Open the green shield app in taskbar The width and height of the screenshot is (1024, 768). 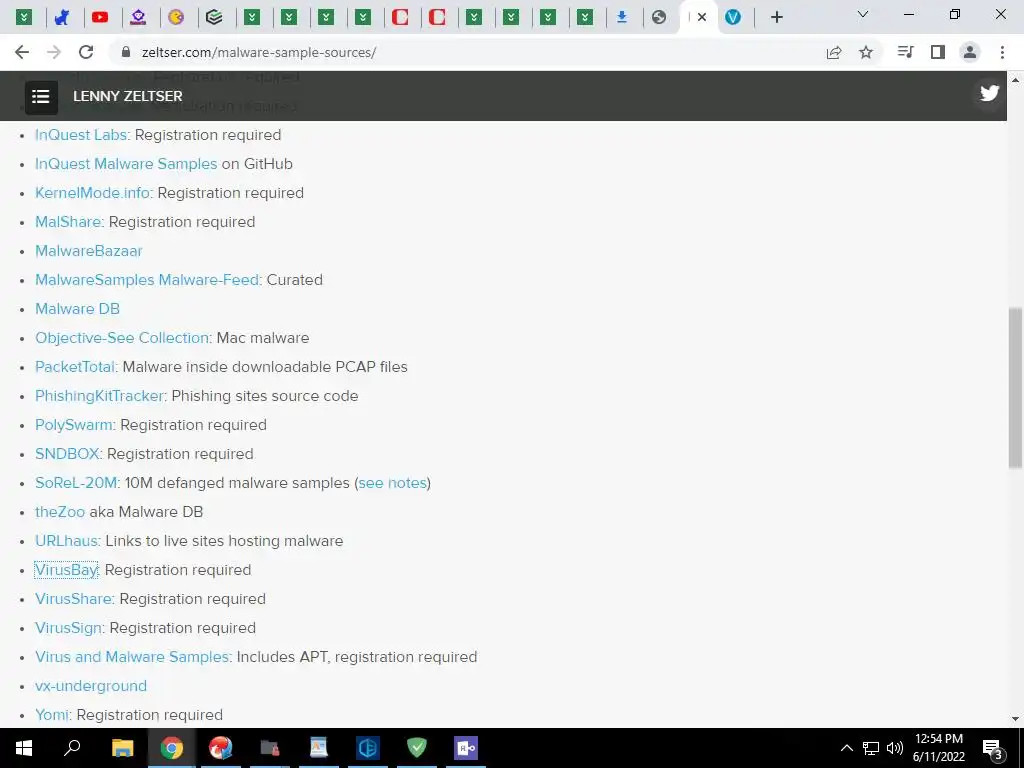tap(417, 748)
